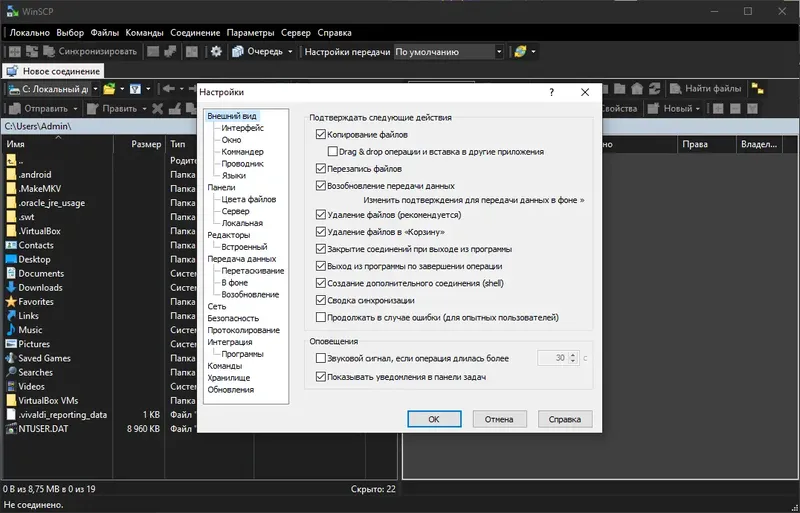Toggle Сводка синхронизации checkbox
This screenshot has width=800, height=513.
320,300
